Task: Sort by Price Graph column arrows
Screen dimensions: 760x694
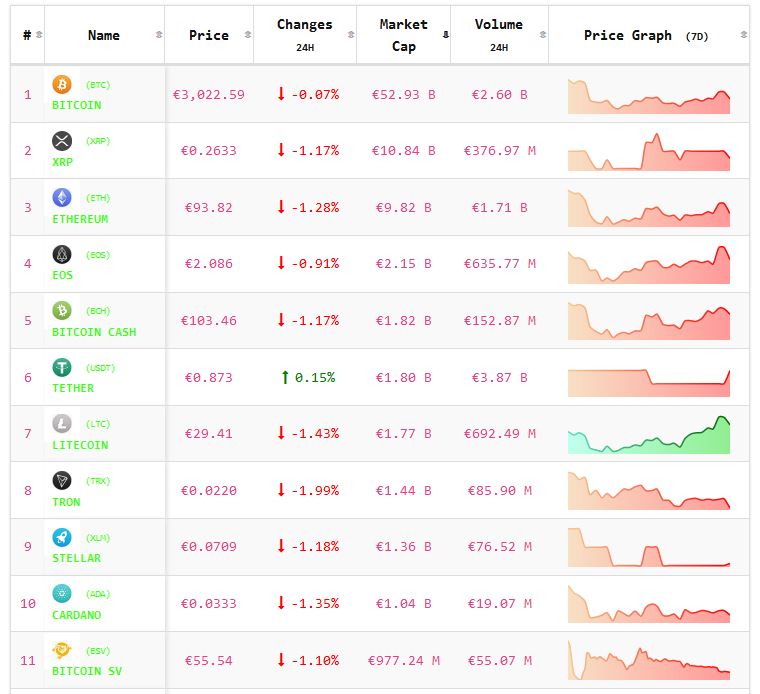Action: tap(742, 35)
